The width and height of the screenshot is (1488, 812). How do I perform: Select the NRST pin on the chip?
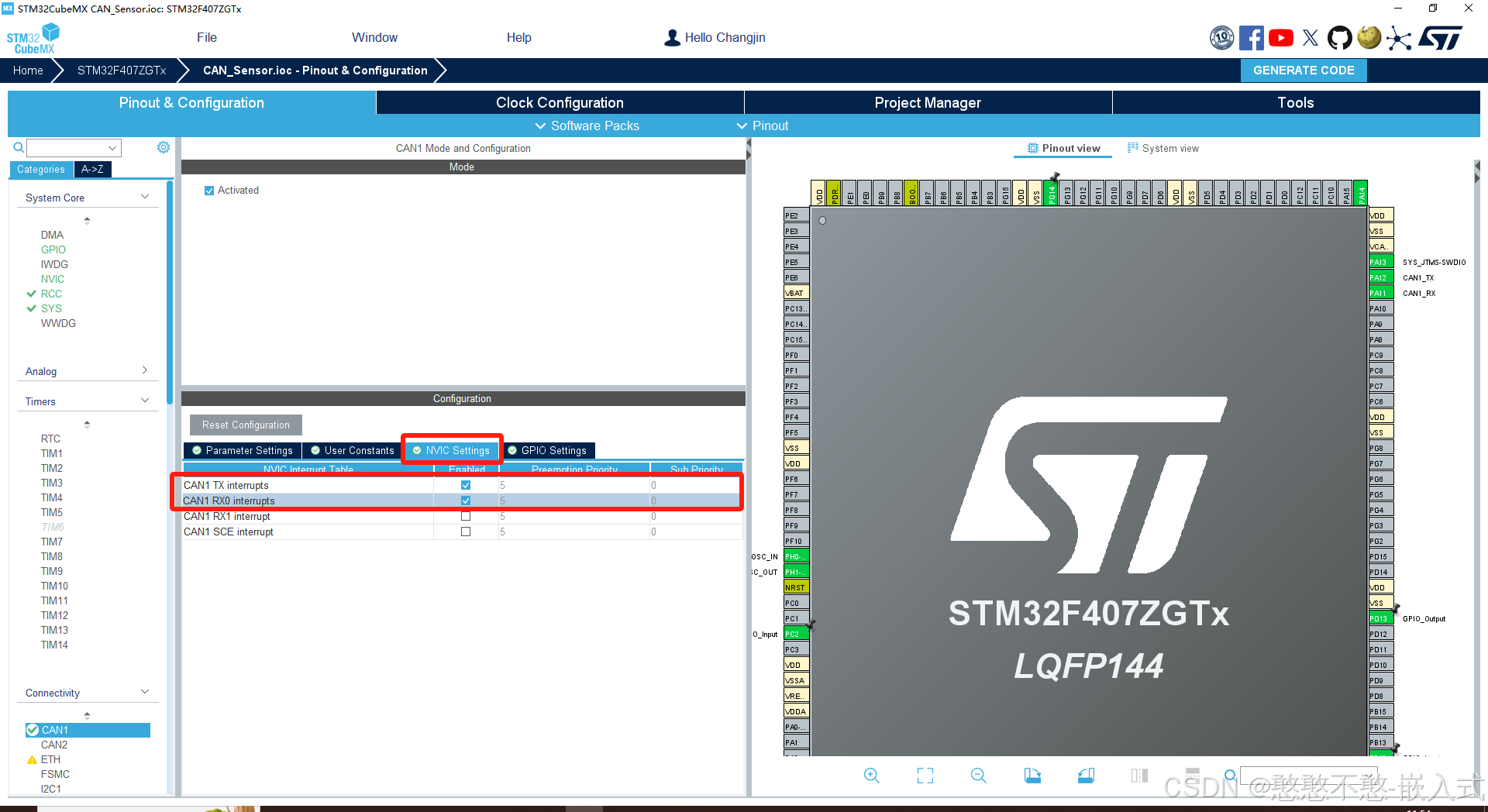pos(796,587)
